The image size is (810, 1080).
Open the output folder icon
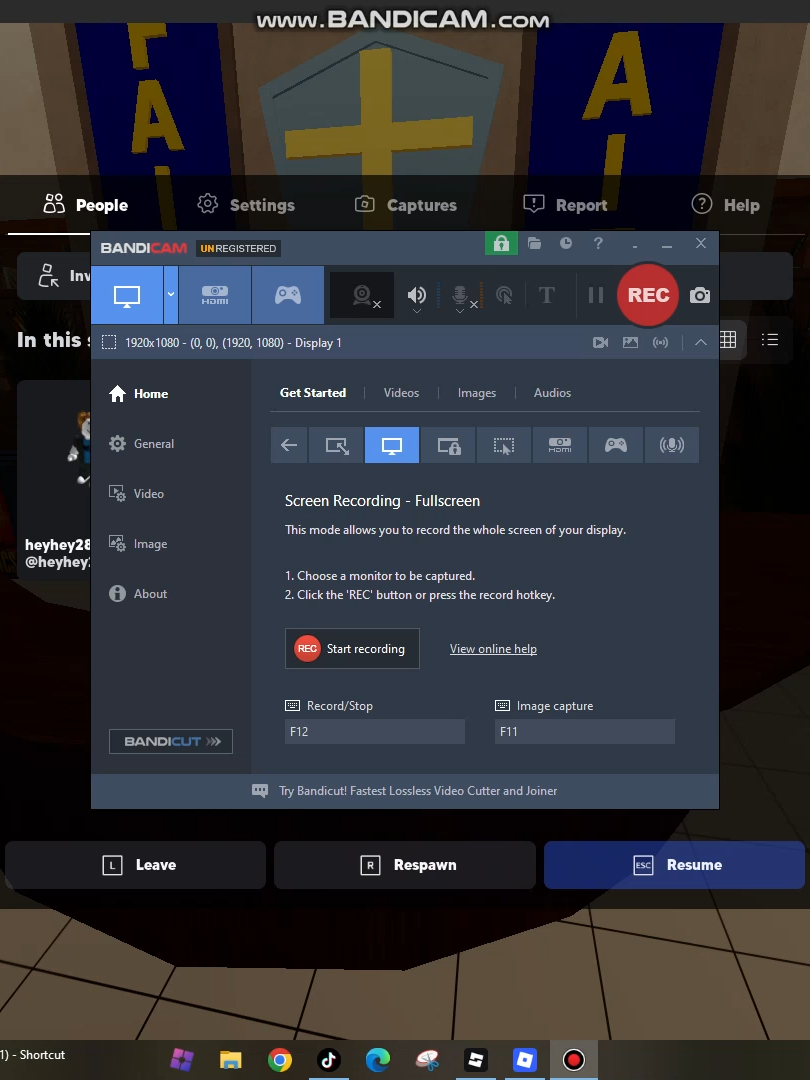pos(534,243)
